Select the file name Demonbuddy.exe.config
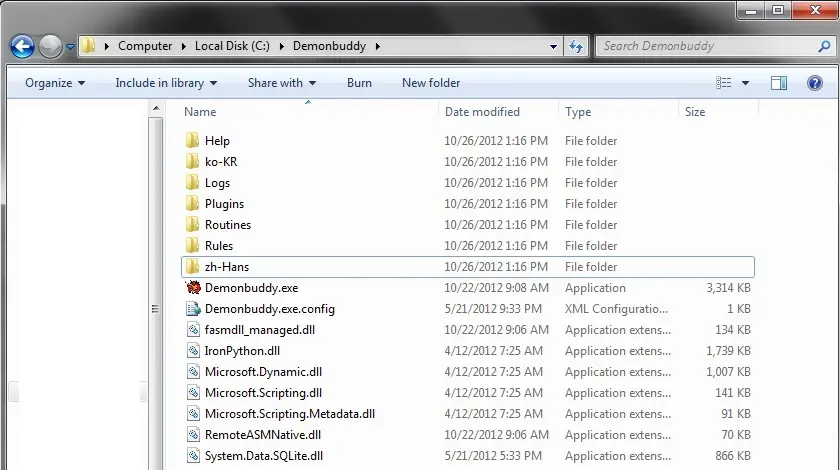Image resolution: width=840 pixels, height=470 pixels. (269, 309)
